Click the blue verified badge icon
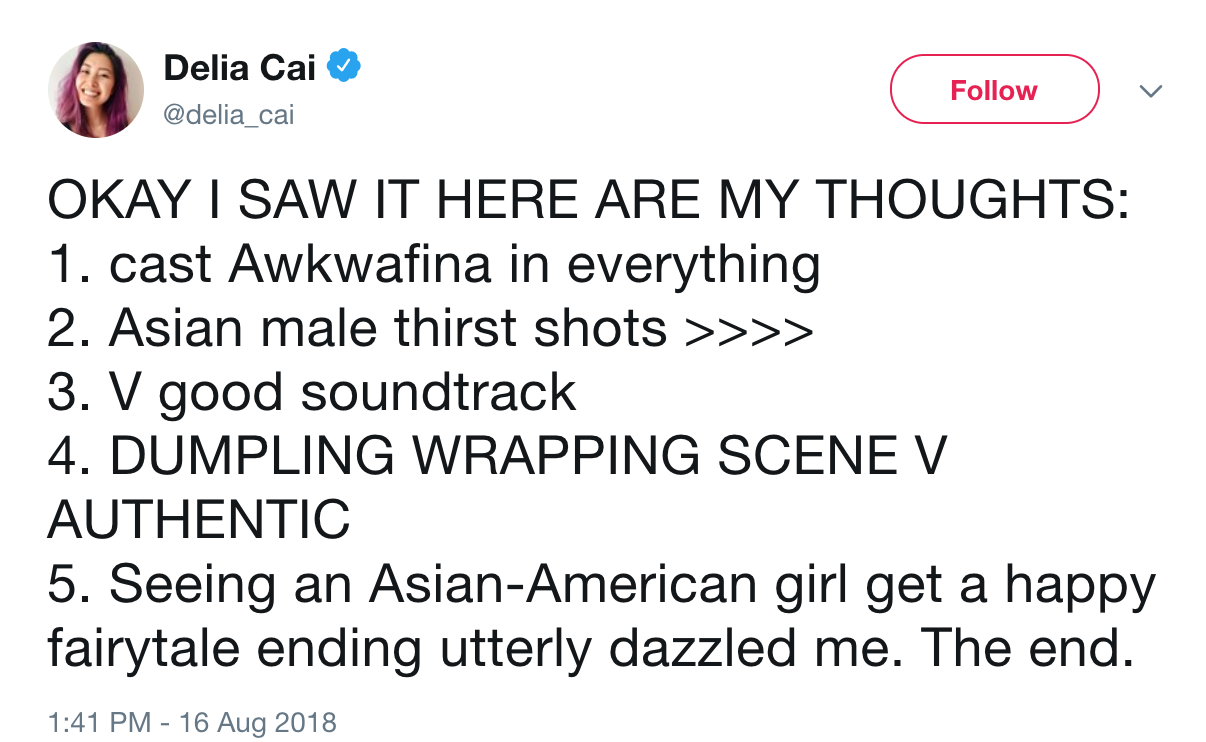Screen dimensions: 1206x742 pyautogui.click(x=345, y=68)
